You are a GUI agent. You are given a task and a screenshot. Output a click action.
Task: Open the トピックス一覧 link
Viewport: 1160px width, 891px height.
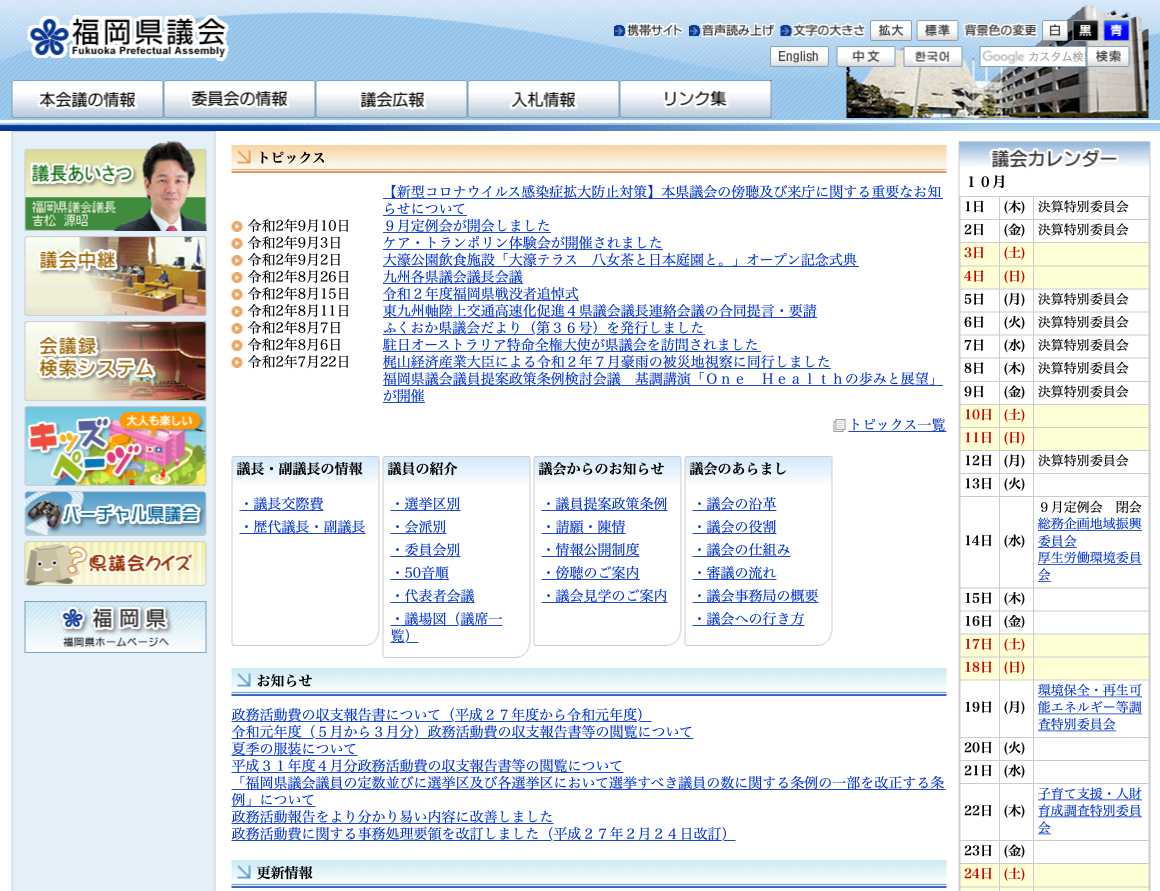coord(896,425)
